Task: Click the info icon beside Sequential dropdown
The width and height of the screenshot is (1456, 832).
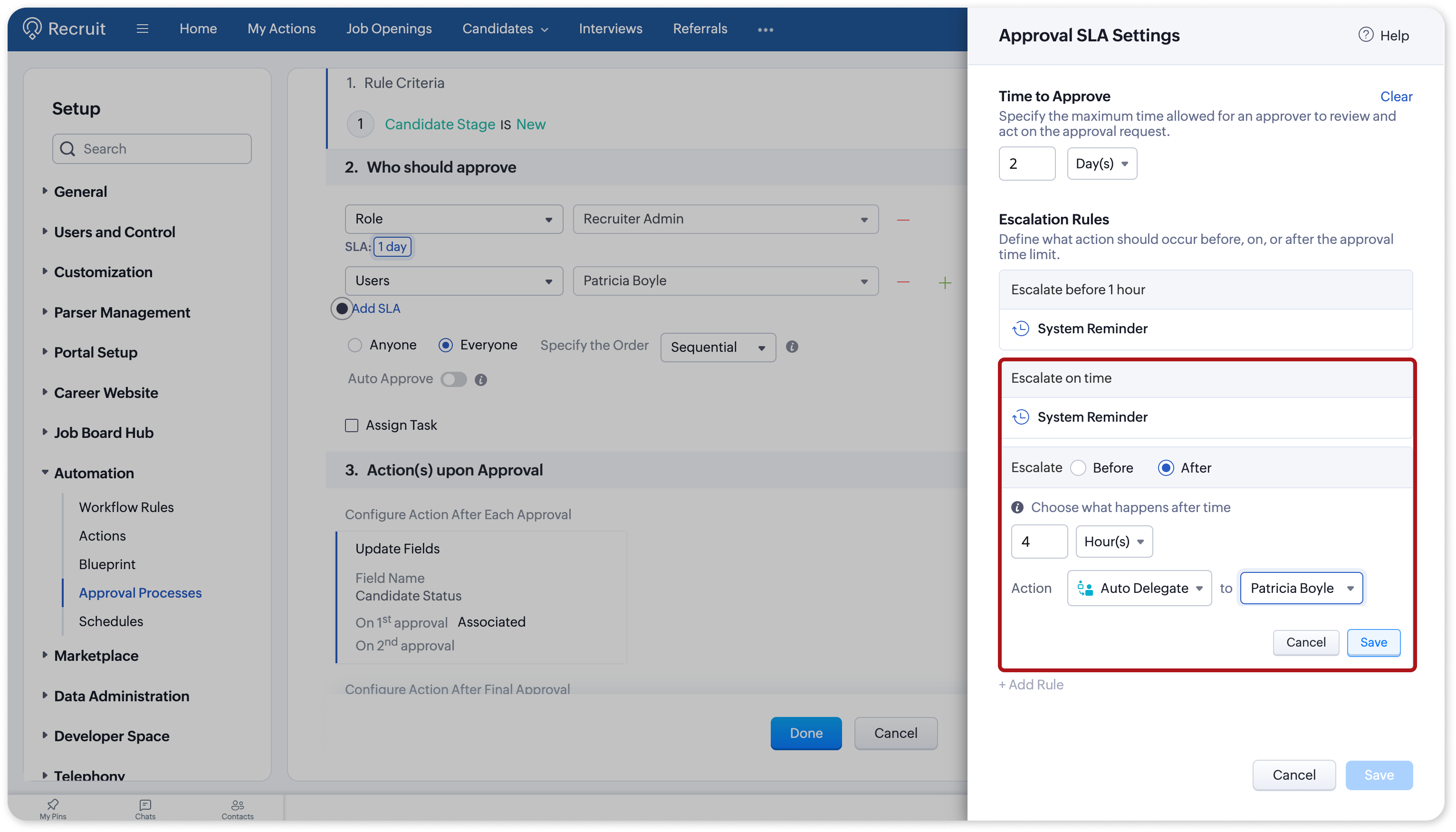Action: click(791, 346)
